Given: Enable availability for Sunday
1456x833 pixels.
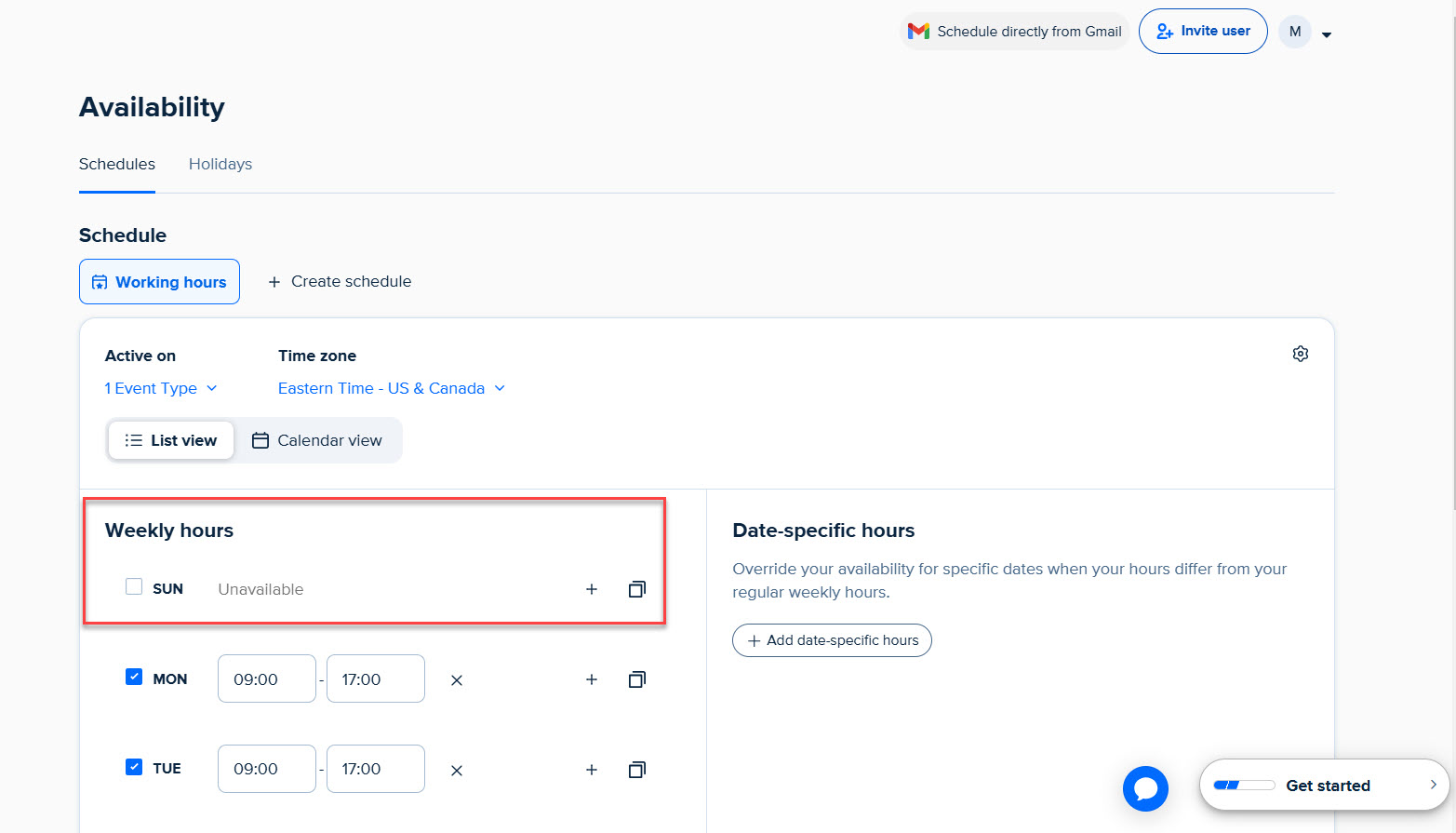Looking at the screenshot, I should [x=133, y=586].
